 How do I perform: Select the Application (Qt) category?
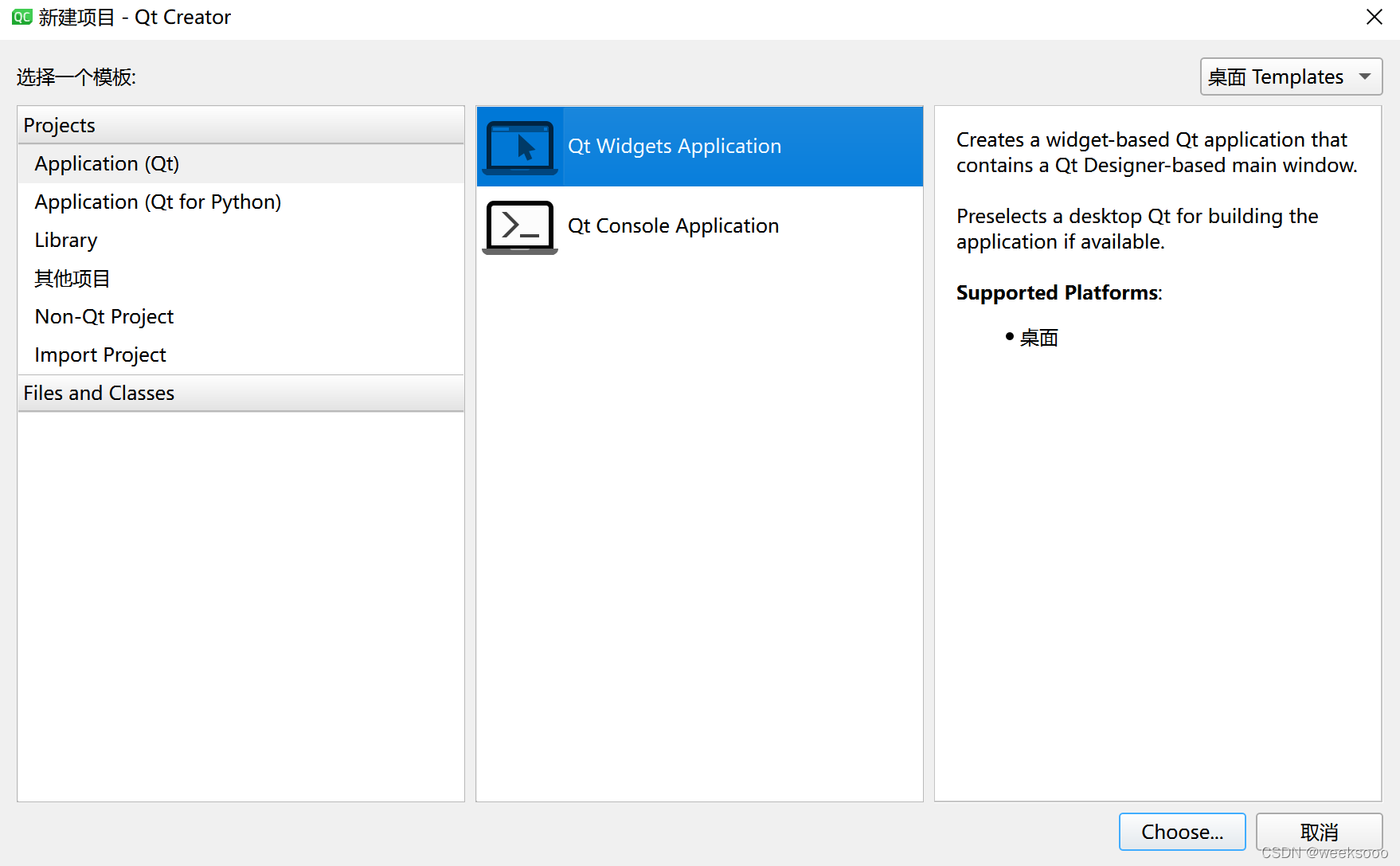[241, 164]
